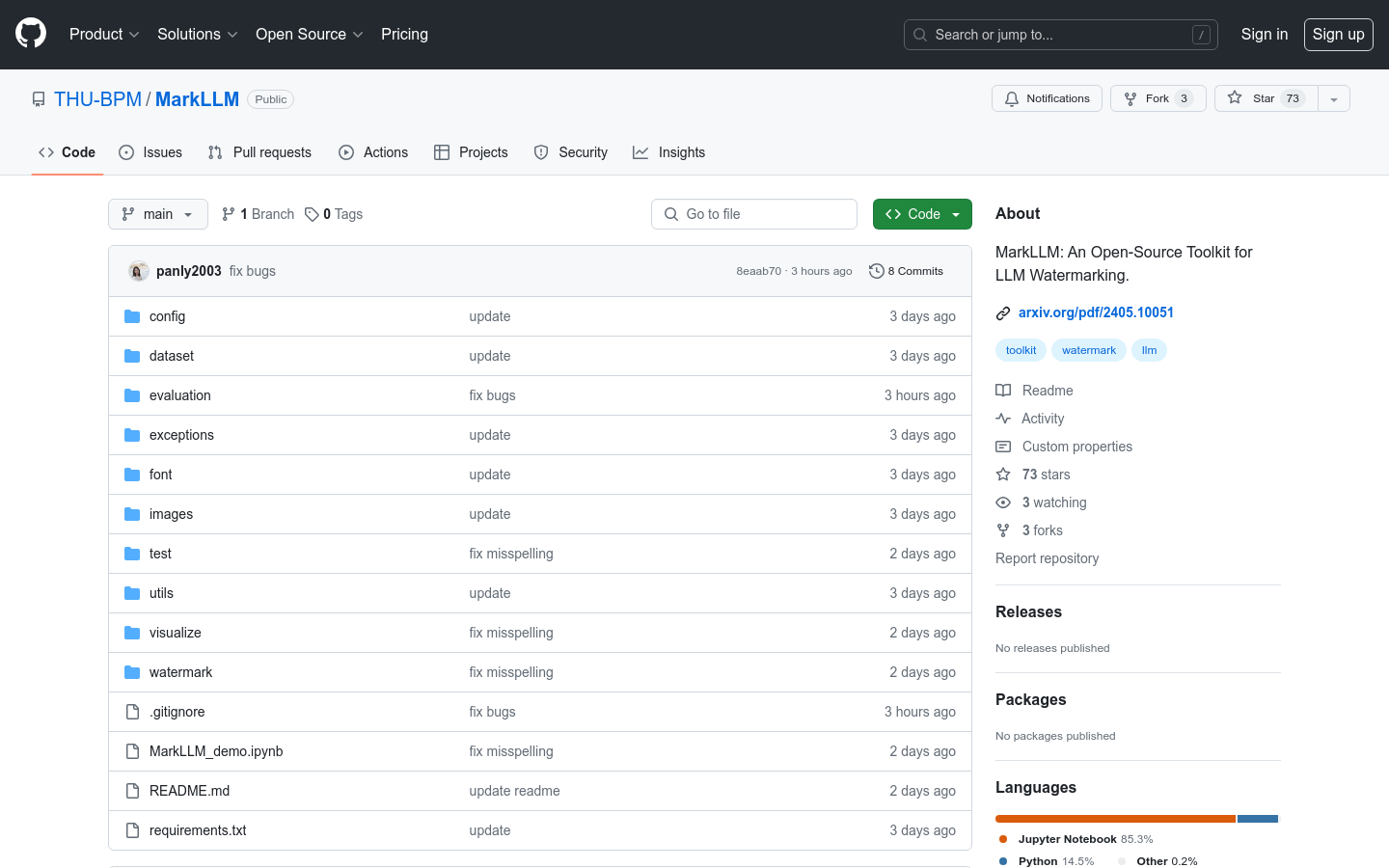Image resolution: width=1389 pixels, height=868 pixels.
Task: Expand the green Code dropdown button
Action: click(922, 214)
